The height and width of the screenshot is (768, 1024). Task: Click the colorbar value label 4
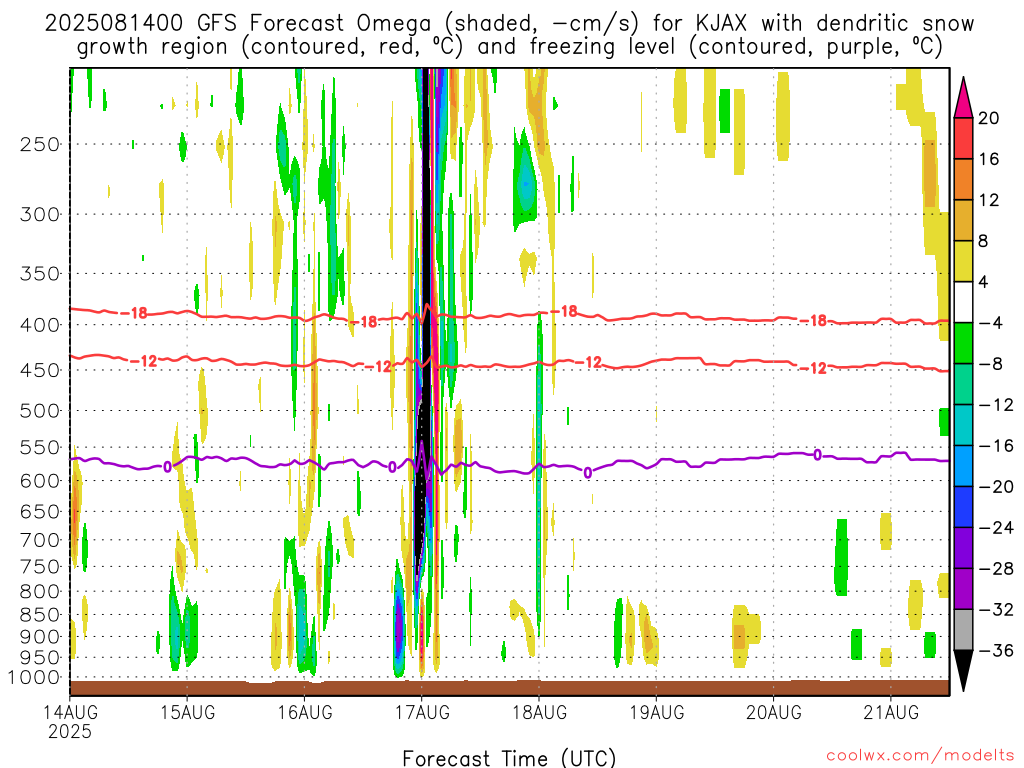pyautogui.click(x=984, y=282)
